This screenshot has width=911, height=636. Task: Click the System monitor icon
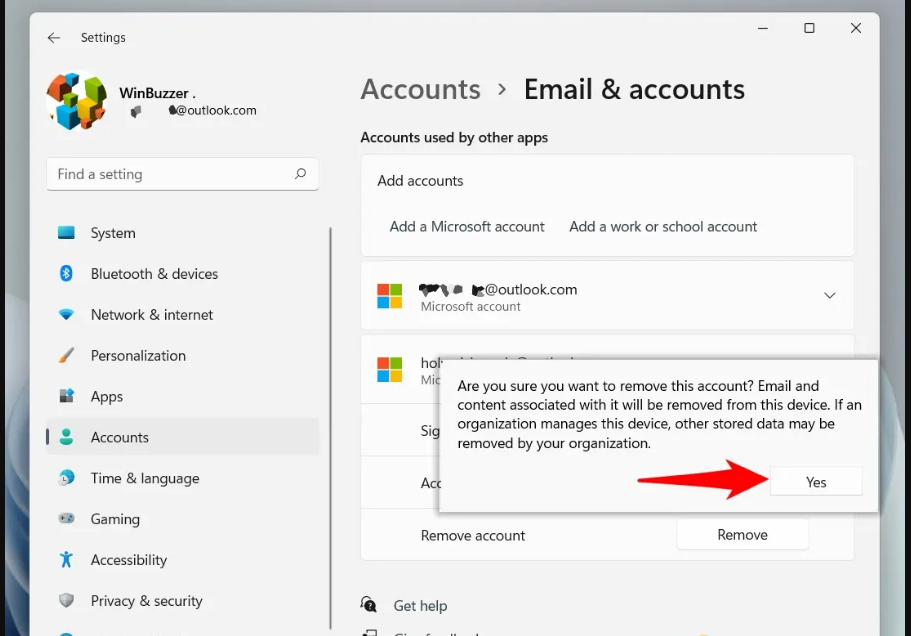coord(66,233)
